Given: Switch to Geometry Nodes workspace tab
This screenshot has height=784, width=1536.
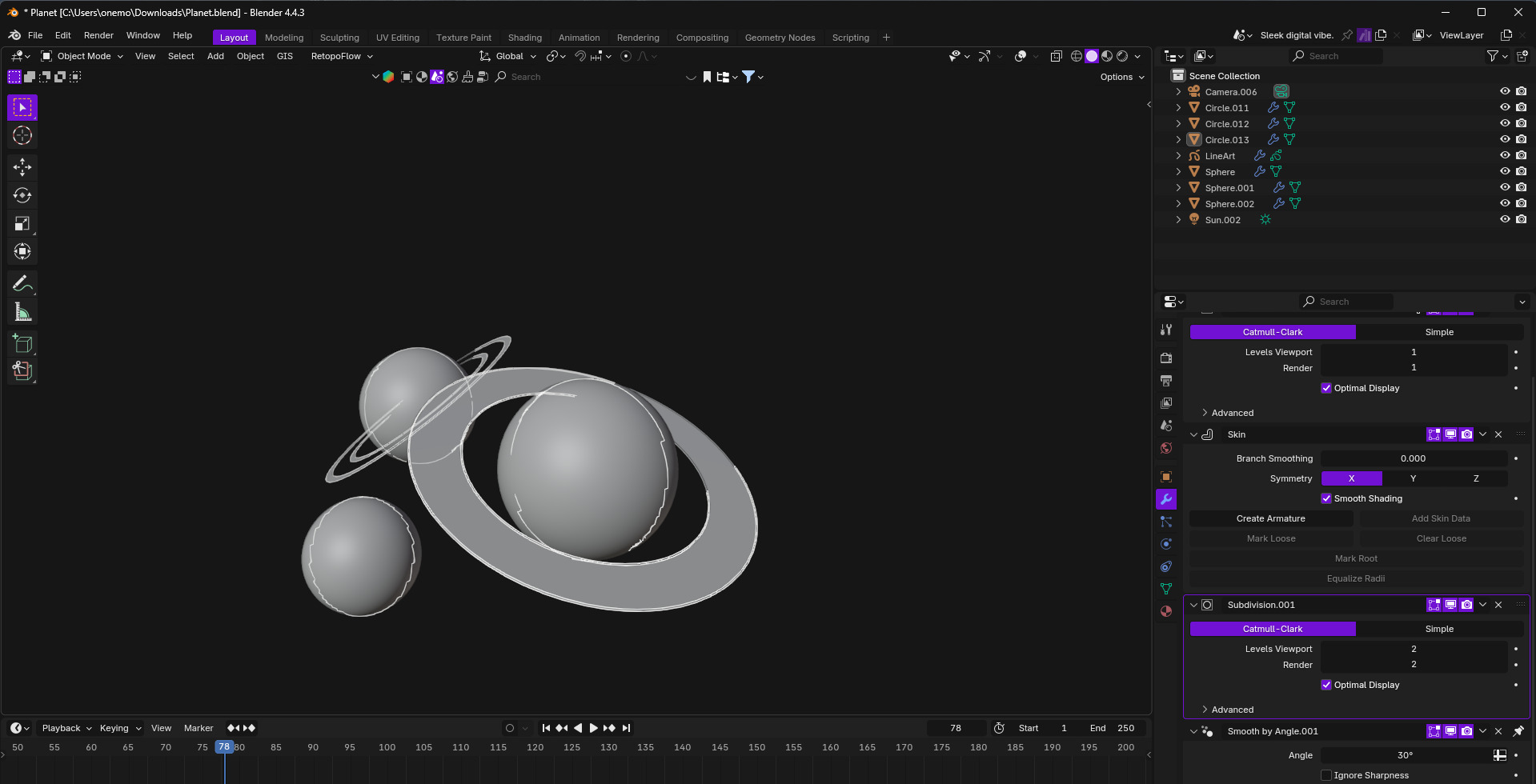Looking at the screenshot, I should coord(780,38).
